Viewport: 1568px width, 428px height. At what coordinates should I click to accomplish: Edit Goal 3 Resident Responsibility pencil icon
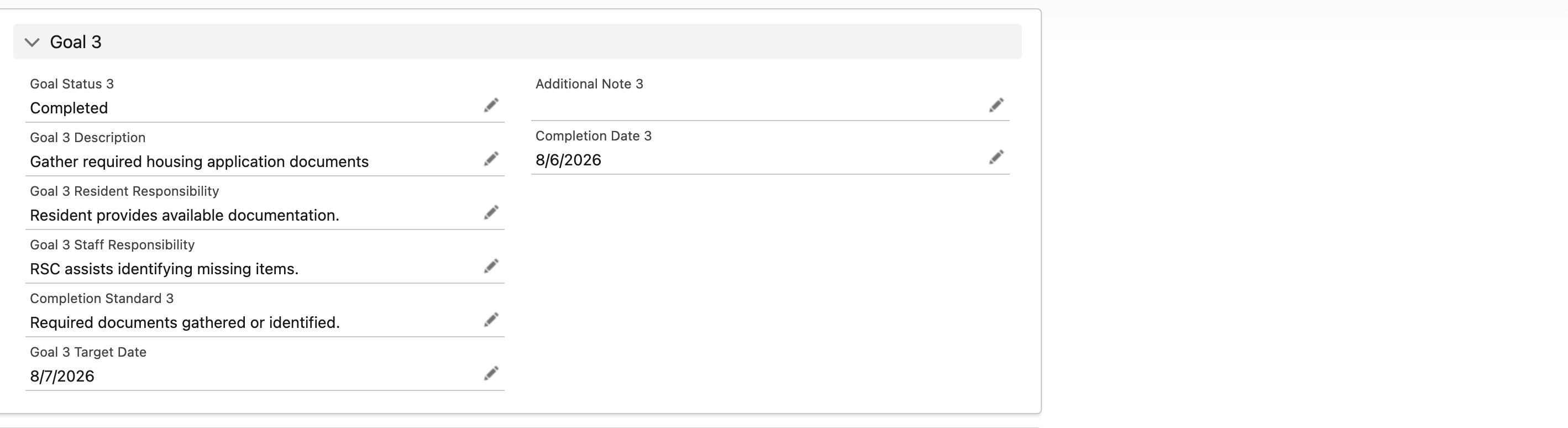pyautogui.click(x=491, y=212)
